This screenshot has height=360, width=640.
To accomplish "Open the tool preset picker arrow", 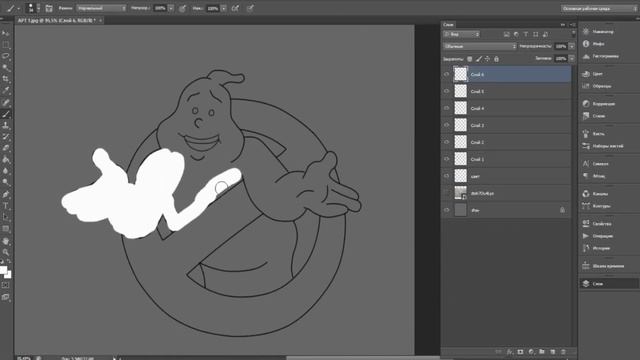I will 18,8.
